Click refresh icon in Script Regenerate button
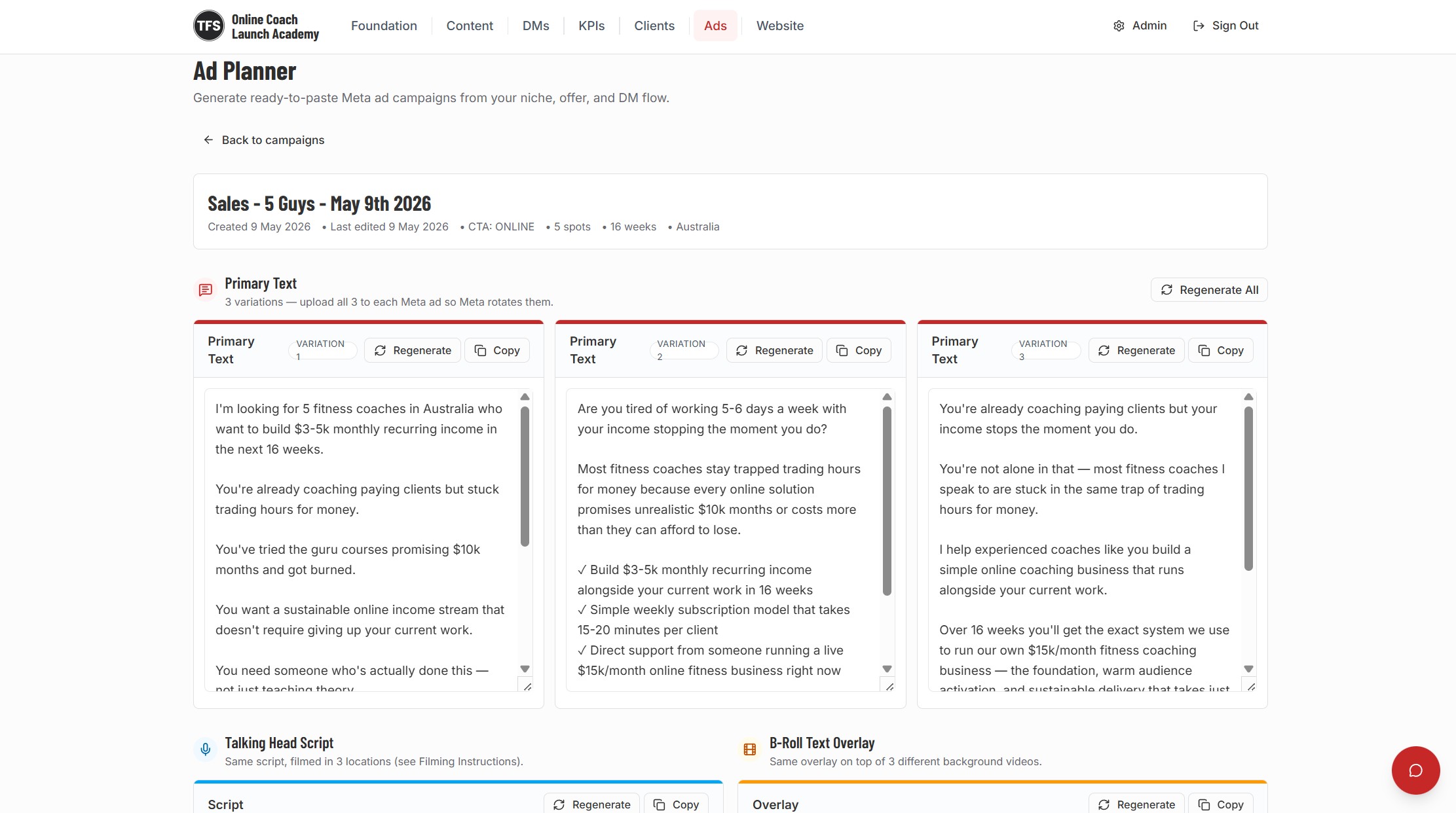 click(x=559, y=804)
